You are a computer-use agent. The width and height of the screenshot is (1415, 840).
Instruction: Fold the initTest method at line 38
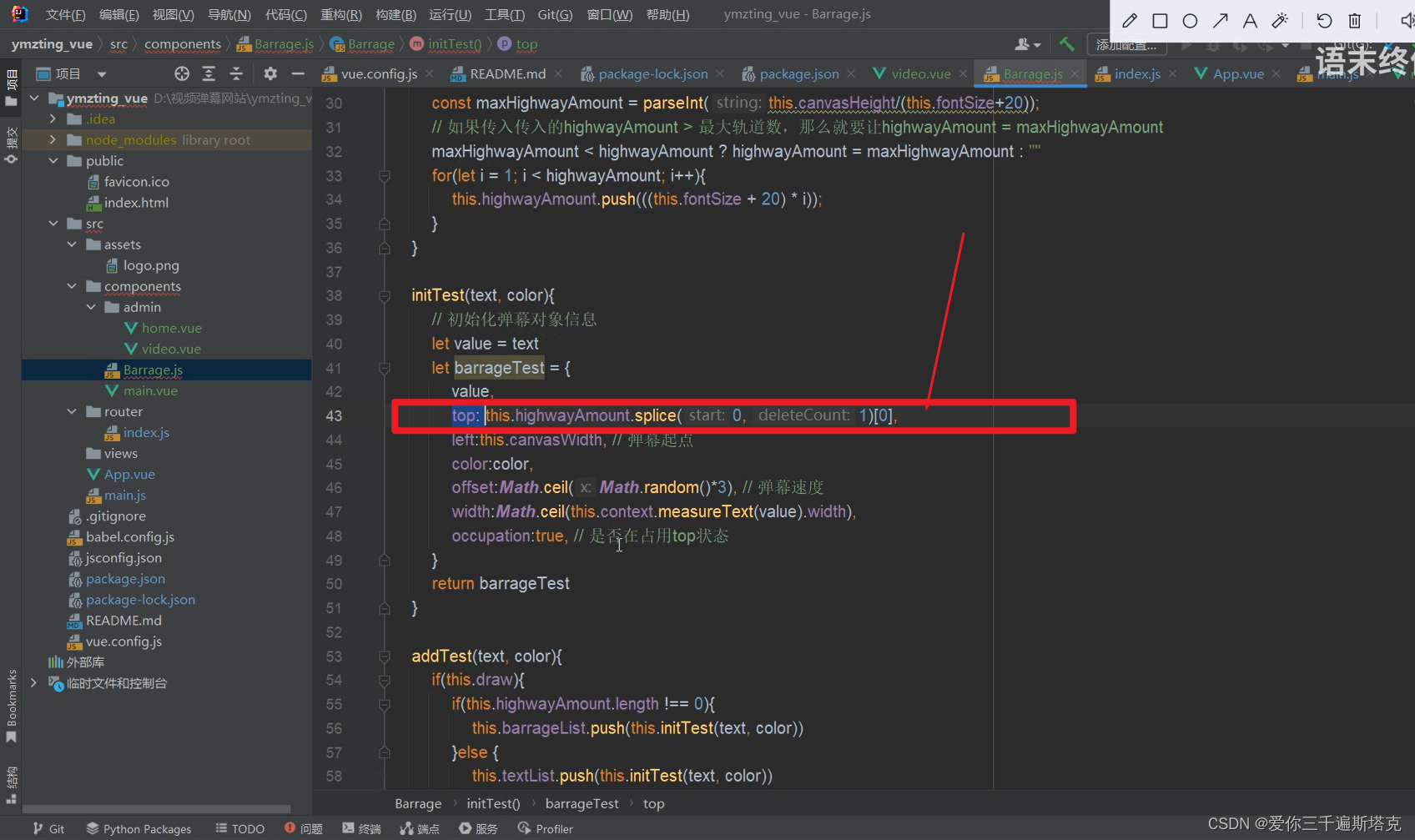(385, 295)
